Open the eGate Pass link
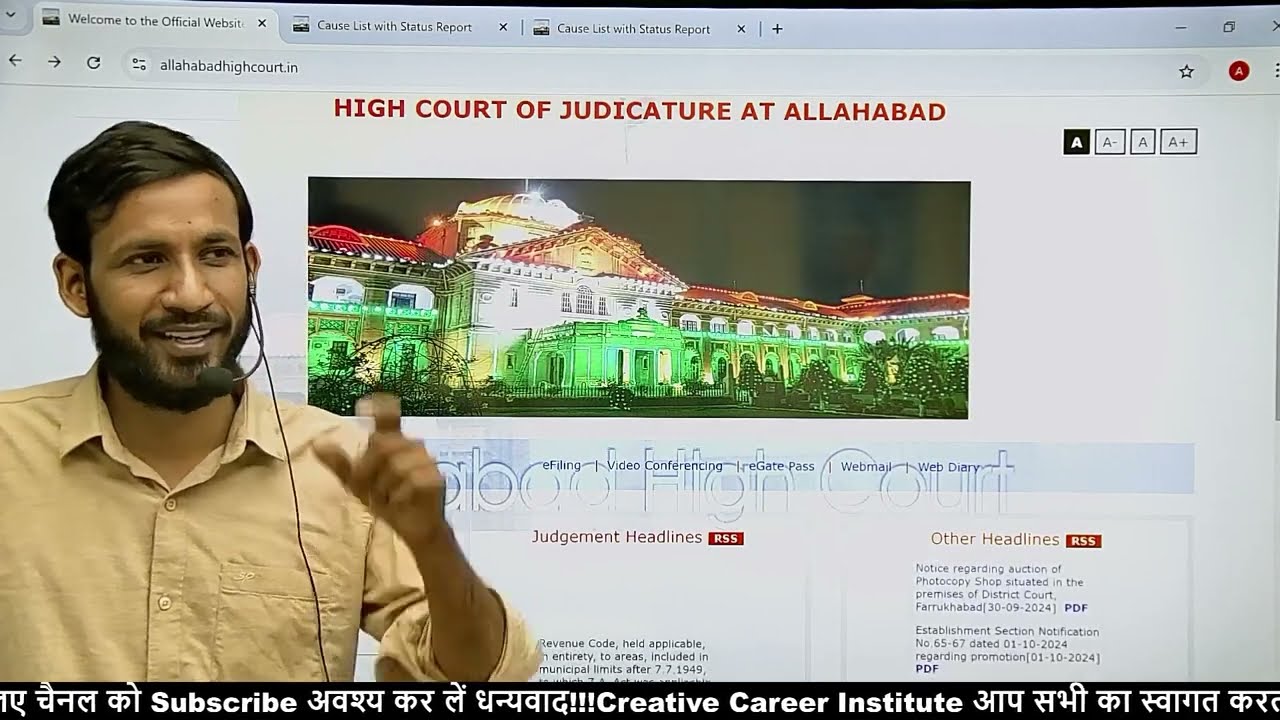This screenshot has height=720, width=1280. click(x=782, y=466)
